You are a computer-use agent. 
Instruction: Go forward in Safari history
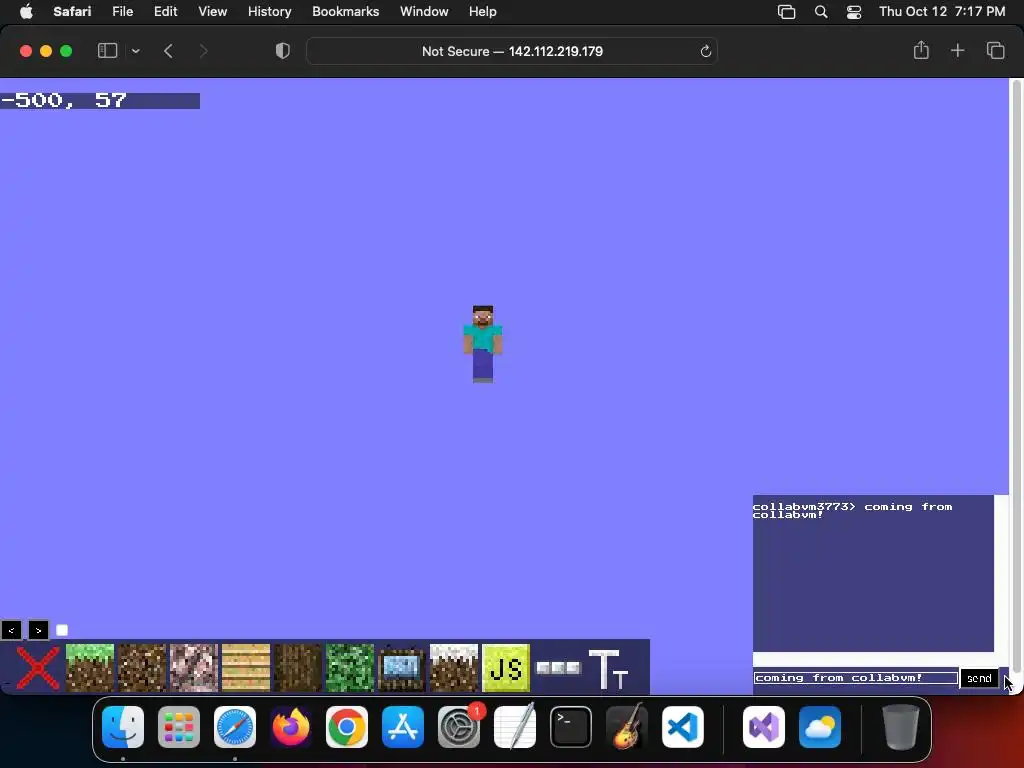[203, 51]
